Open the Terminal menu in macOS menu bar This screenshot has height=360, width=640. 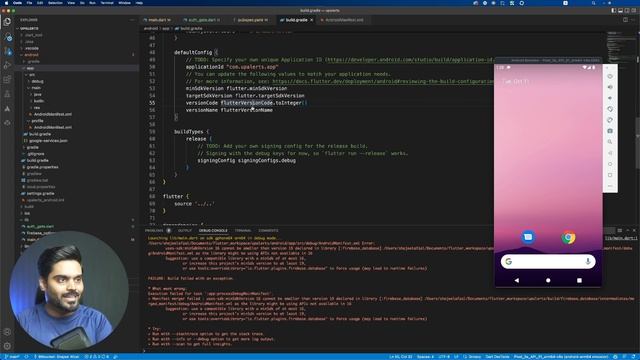107,3
